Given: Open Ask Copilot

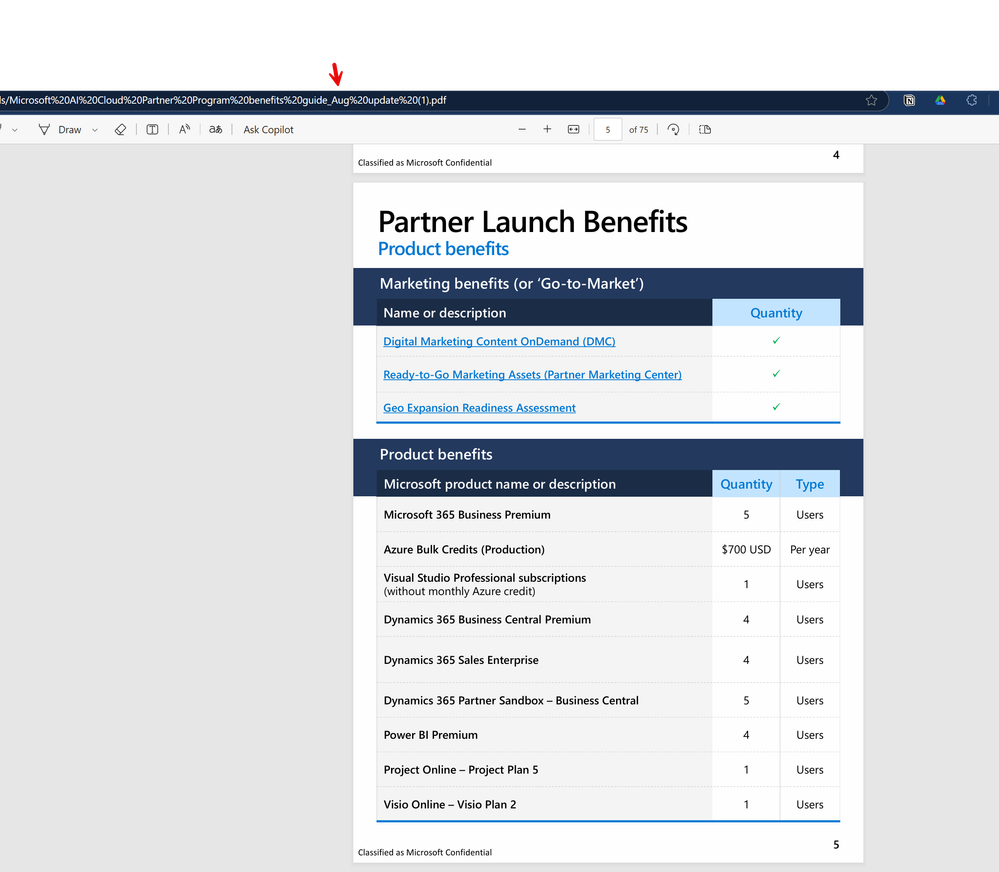Looking at the screenshot, I should (268, 129).
